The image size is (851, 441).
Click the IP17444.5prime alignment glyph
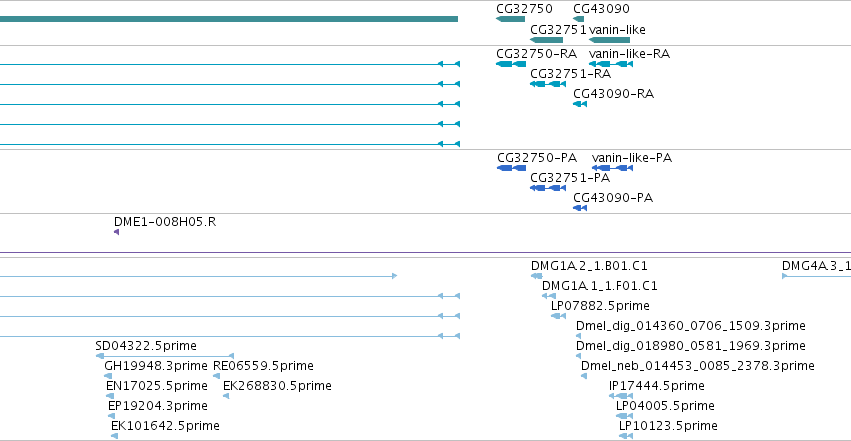[621, 396]
